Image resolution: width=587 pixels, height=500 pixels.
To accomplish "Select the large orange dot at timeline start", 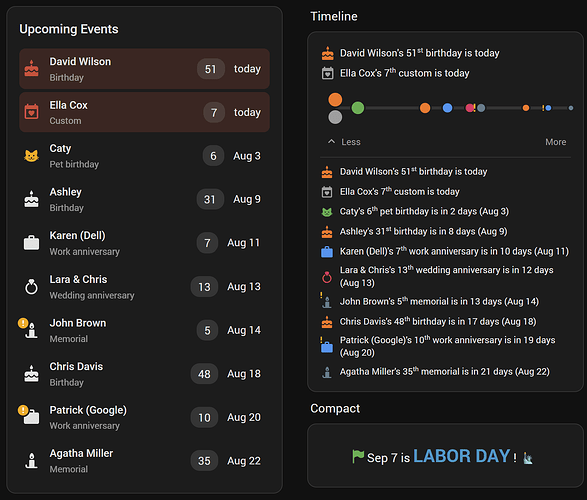I will (335, 100).
